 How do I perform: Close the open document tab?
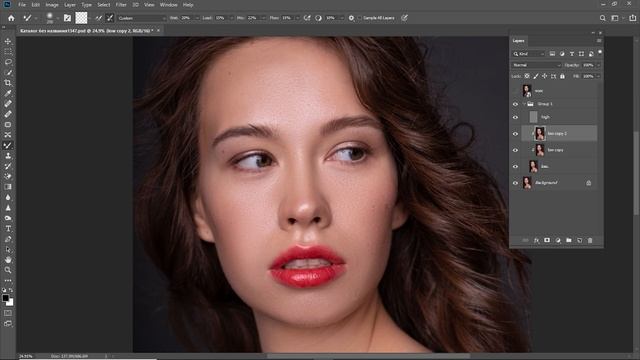[x=158, y=31]
